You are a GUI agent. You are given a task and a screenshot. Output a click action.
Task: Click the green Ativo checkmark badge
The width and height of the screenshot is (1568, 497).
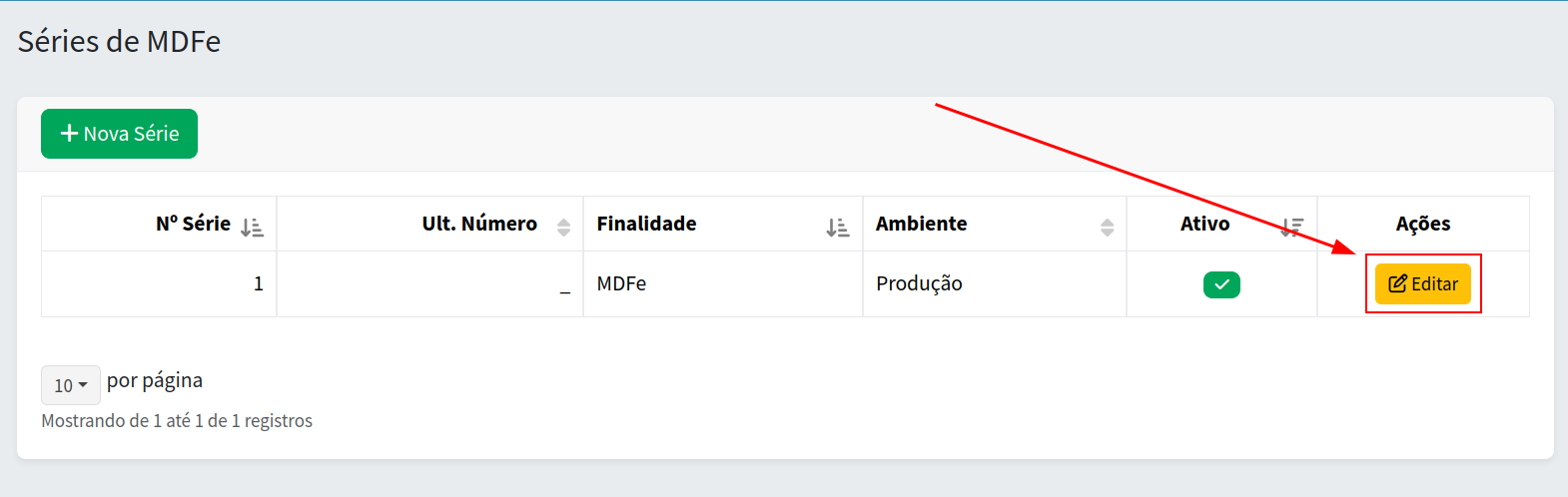pyautogui.click(x=1221, y=285)
